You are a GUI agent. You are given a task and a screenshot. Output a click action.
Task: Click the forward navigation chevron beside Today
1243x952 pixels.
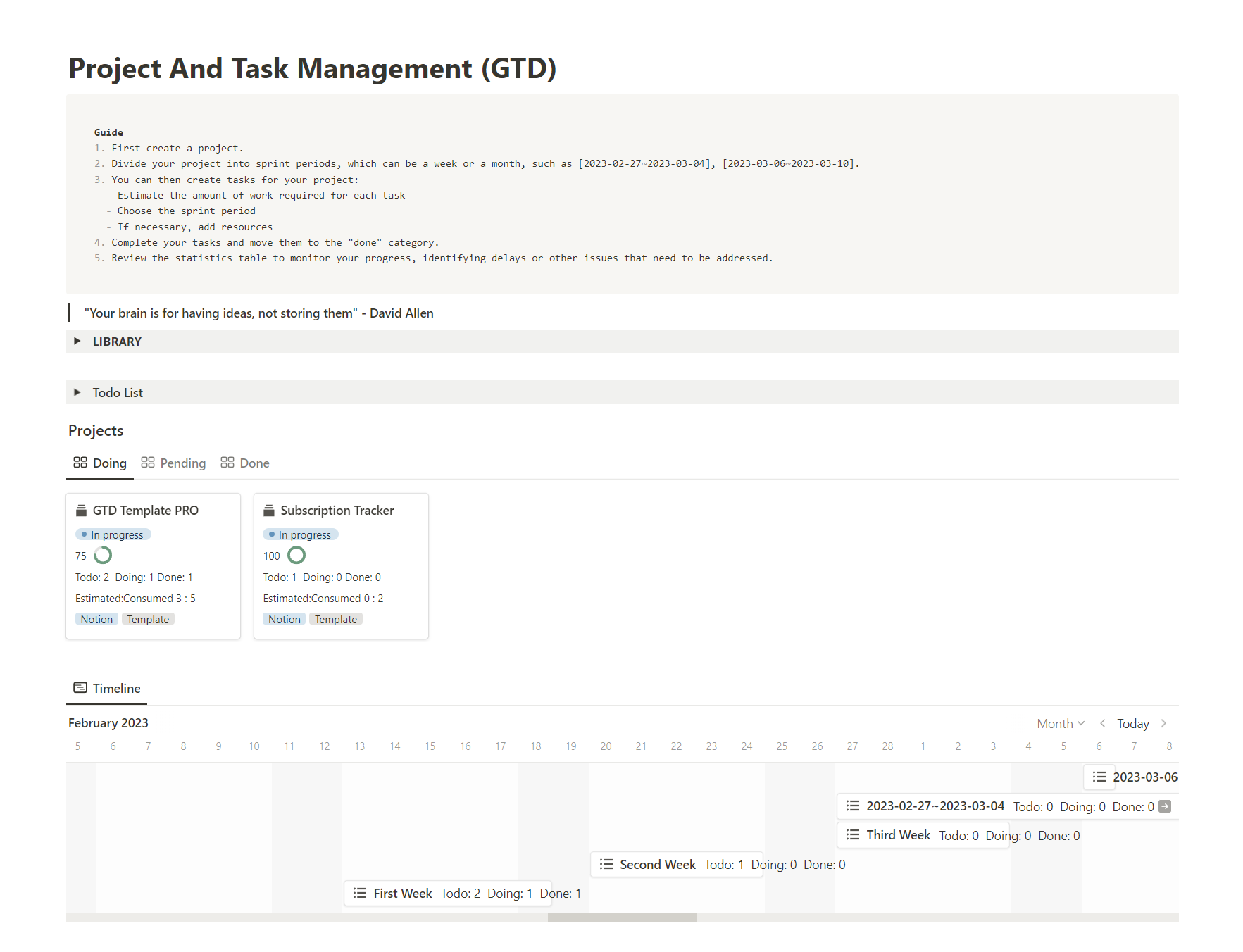1162,723
